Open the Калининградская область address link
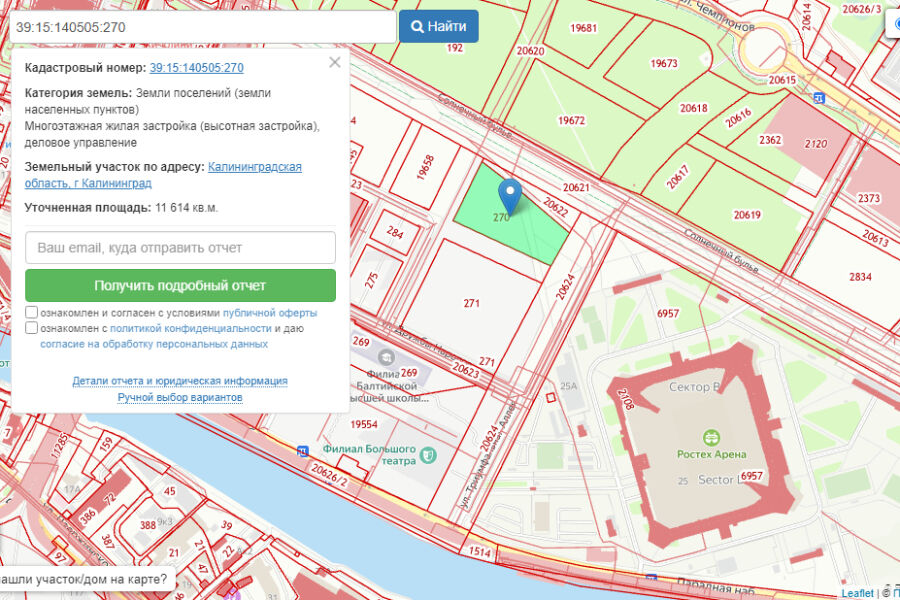Viewport: 900px width, 600px height. point(254,167)
